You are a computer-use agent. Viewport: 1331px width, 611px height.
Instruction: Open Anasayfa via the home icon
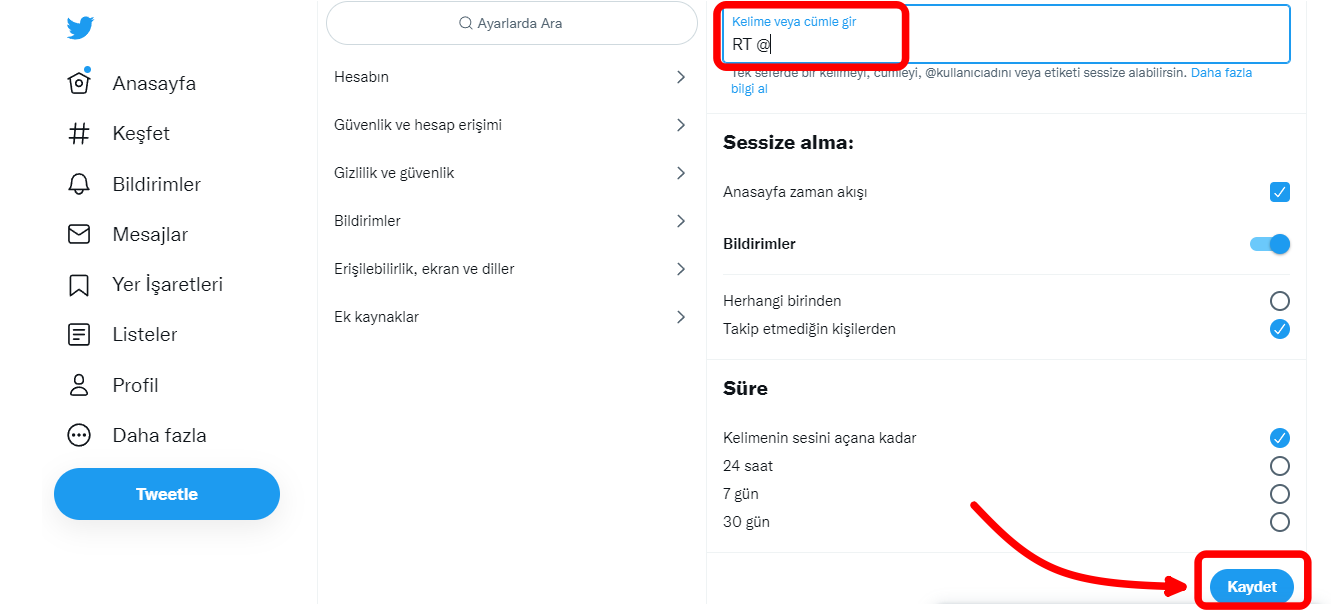pos(79,83)
